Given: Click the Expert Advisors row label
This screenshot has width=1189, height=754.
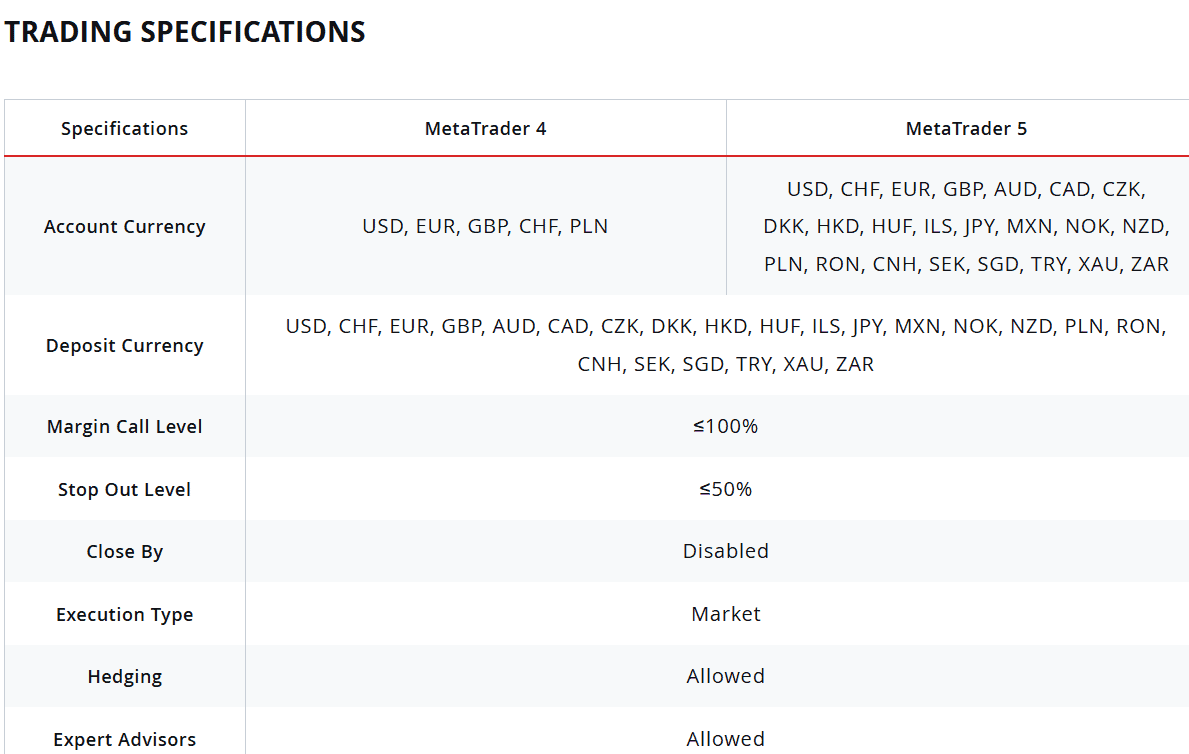Looking at the screenshot, I should pos(124,739).
